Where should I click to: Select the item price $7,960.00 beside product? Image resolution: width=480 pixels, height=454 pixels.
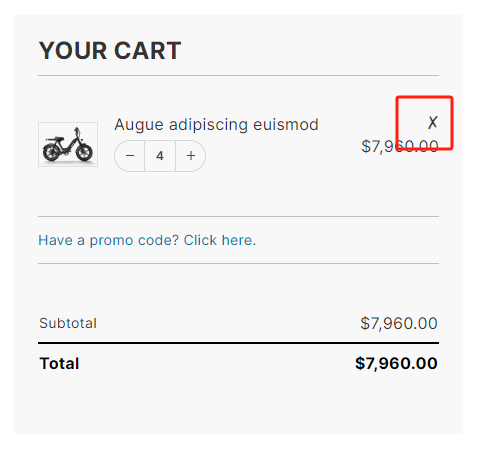click(400, 146)
